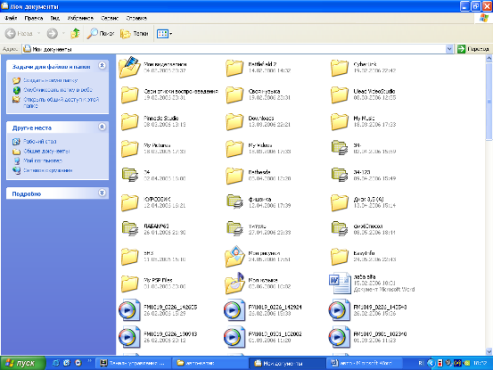Open media file icon FM0019_0226_142924
Viewport: 493px width, 370px height.
[x=234, y=310]
